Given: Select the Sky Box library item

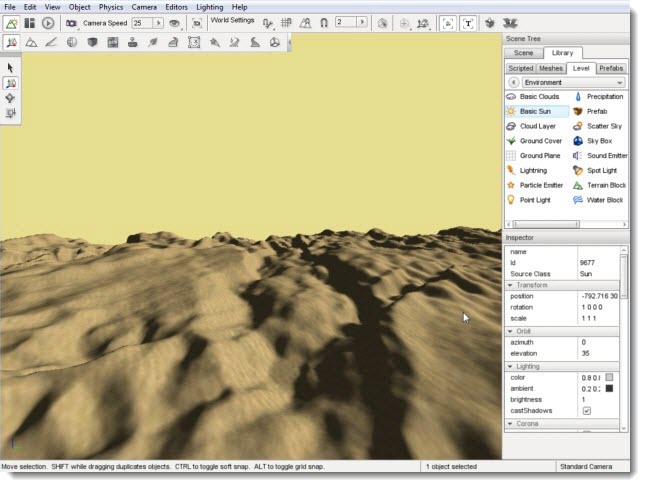Looking at the screenshot, I should pyautogui.click(x=598, y=141).
